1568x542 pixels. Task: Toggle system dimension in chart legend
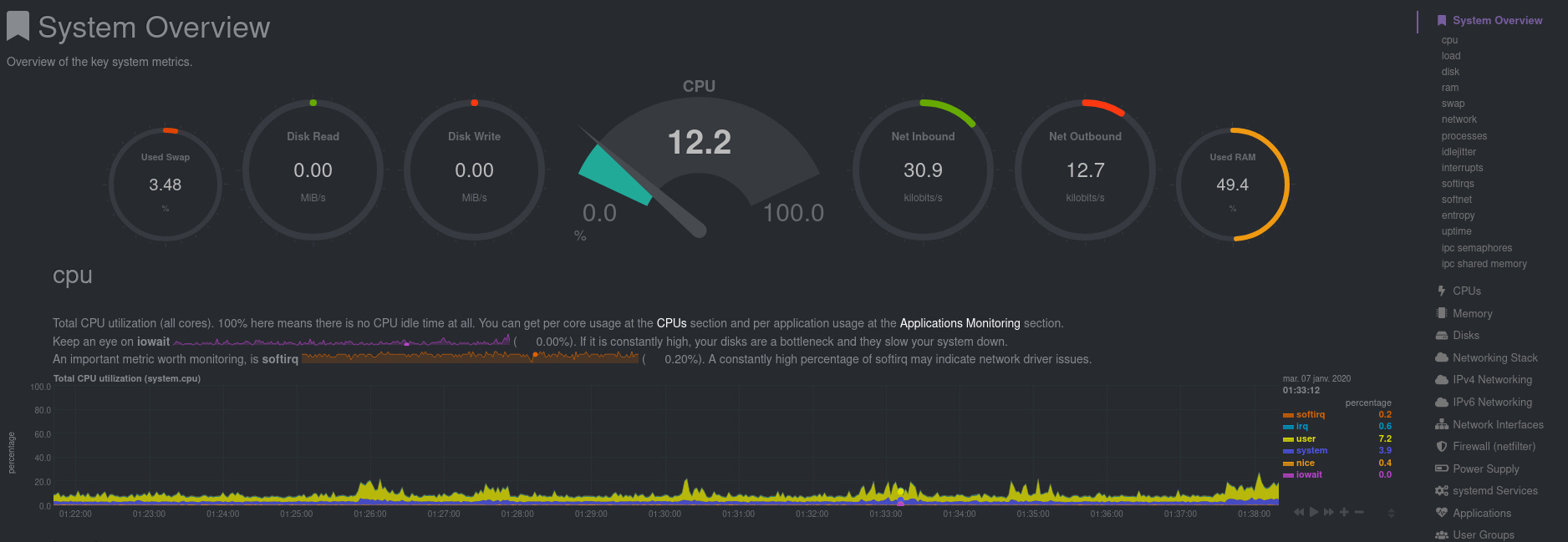click(x=1311, y=450)
